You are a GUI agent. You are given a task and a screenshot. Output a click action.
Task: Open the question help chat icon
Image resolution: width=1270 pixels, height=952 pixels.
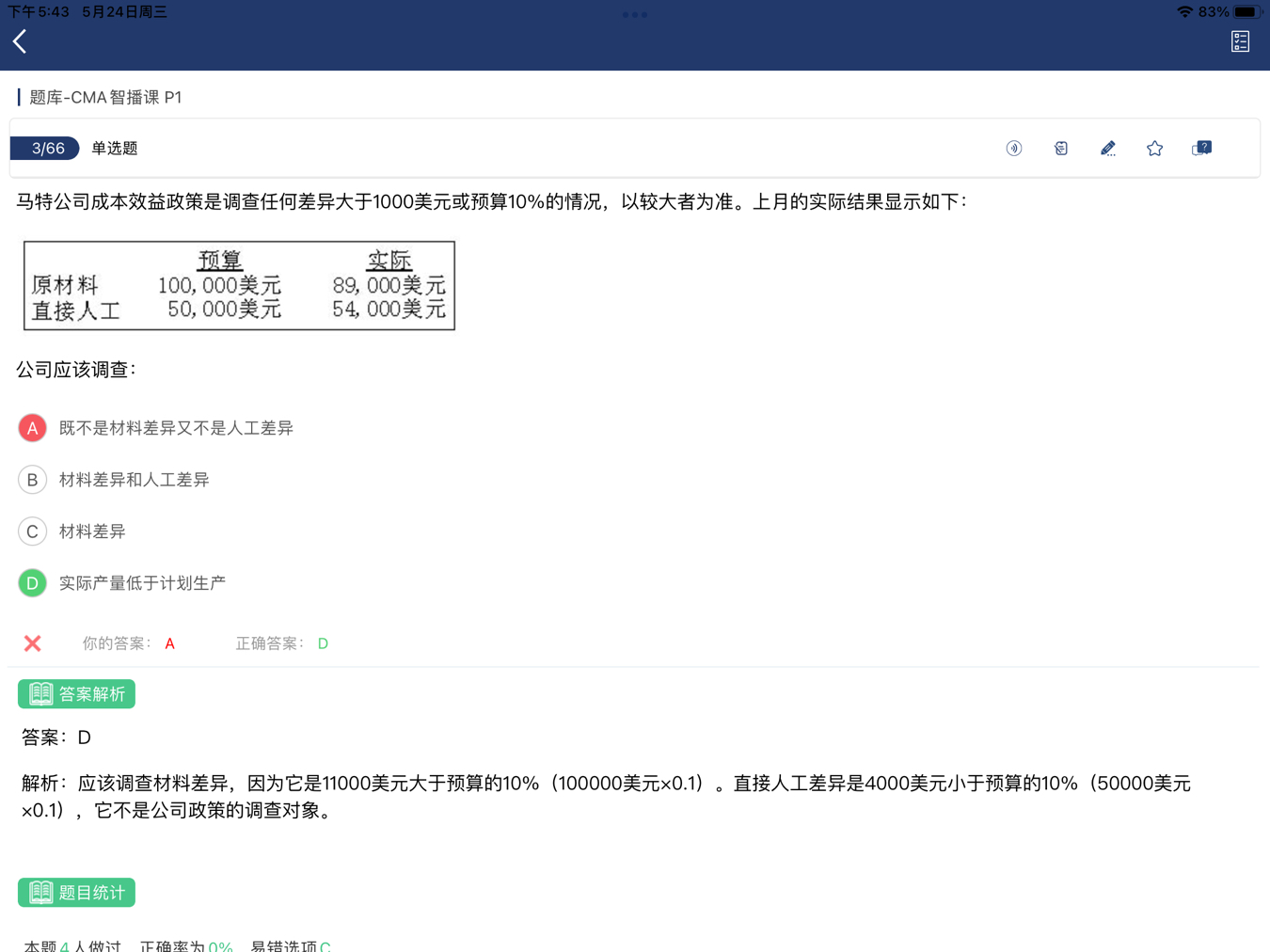tap(1201, 149)
